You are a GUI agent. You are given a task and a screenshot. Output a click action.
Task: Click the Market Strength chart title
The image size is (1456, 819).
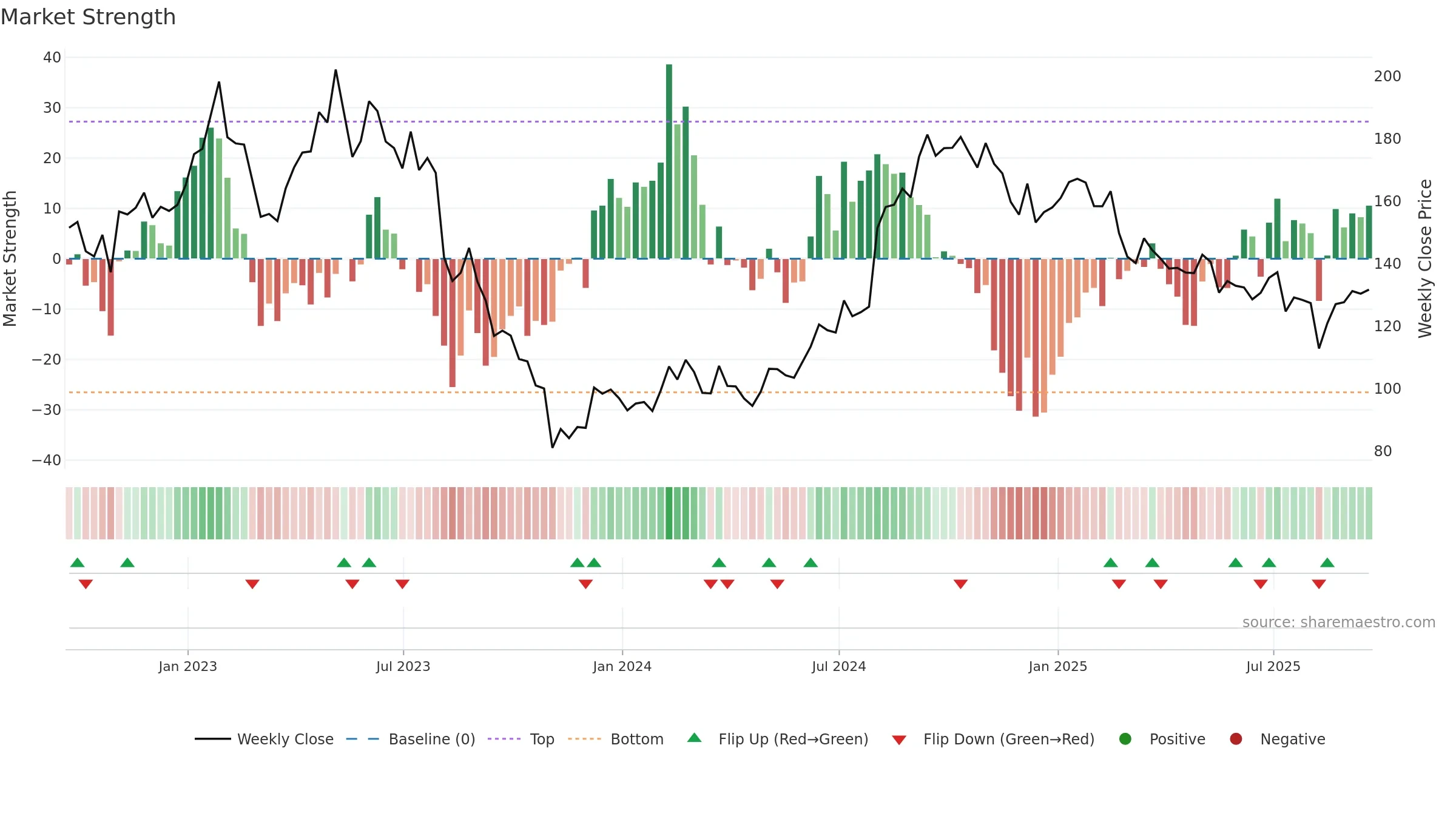coord(88,17)
